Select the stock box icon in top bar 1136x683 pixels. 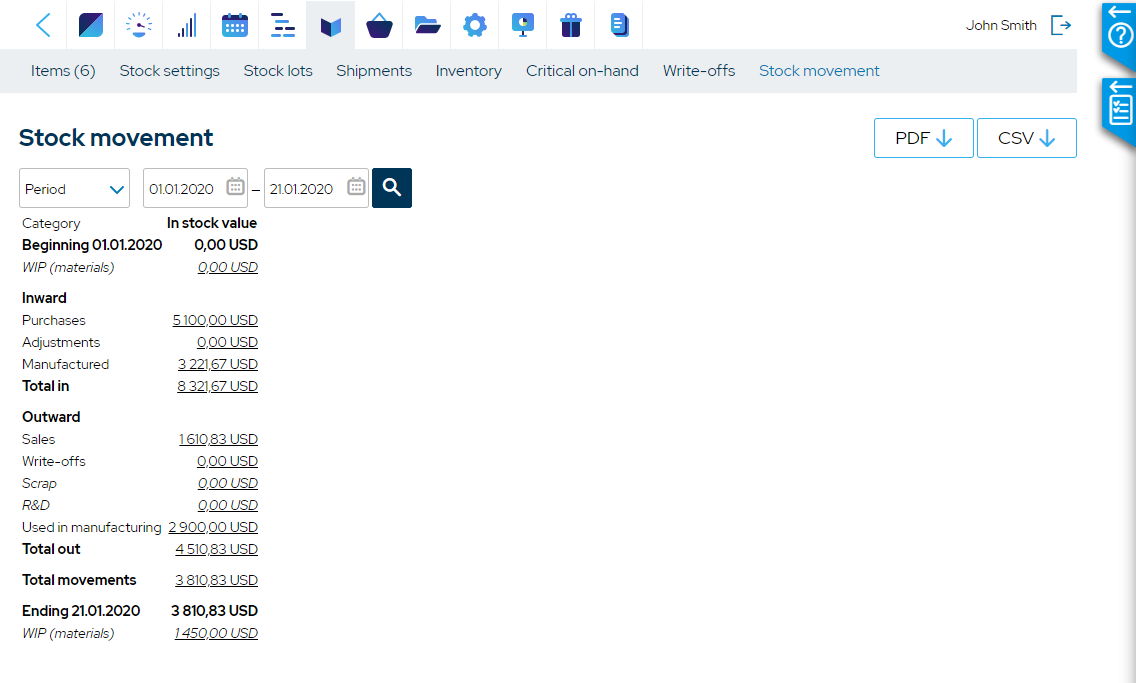tap(330, 27)
